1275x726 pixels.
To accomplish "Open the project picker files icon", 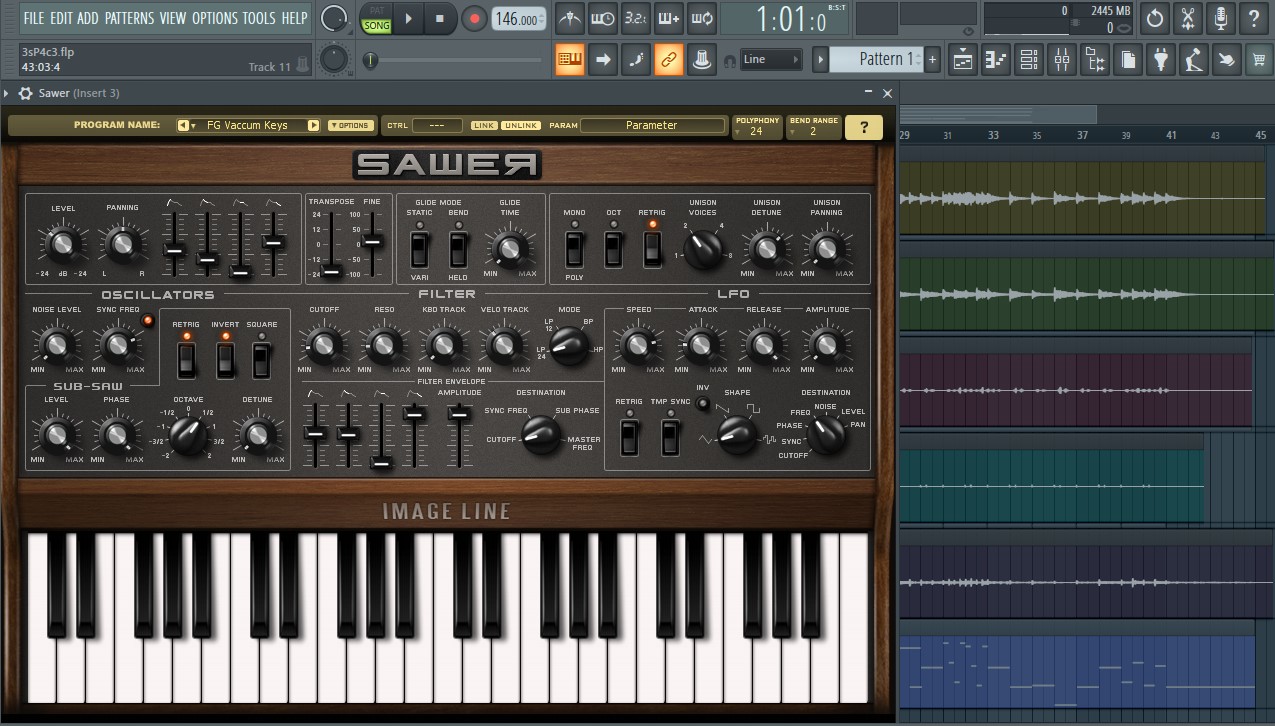I will (1127, 60).
